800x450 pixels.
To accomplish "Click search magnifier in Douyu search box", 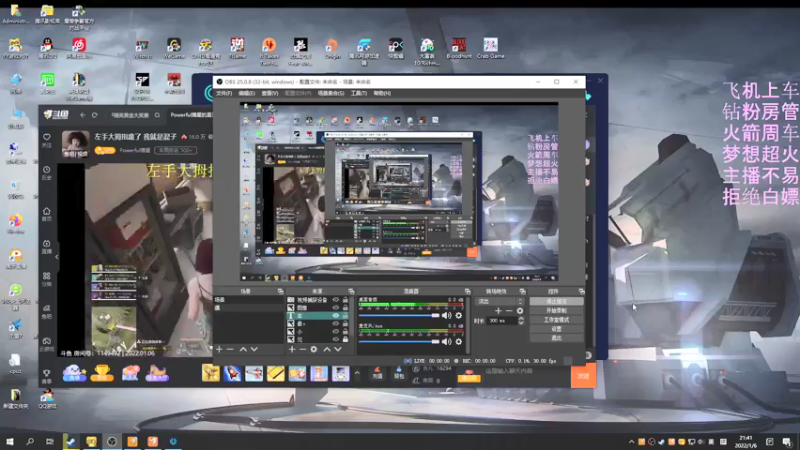I will (157, 115).
